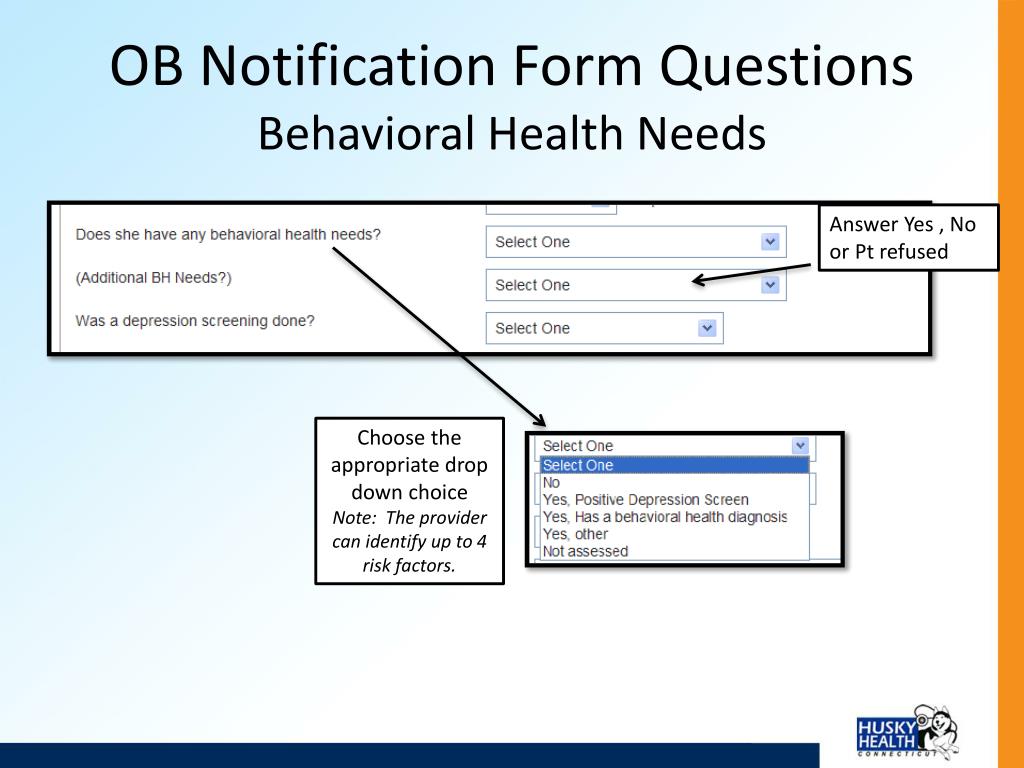
Task: Choose 'Not assessed' in the list
Action: coord(674,551)
